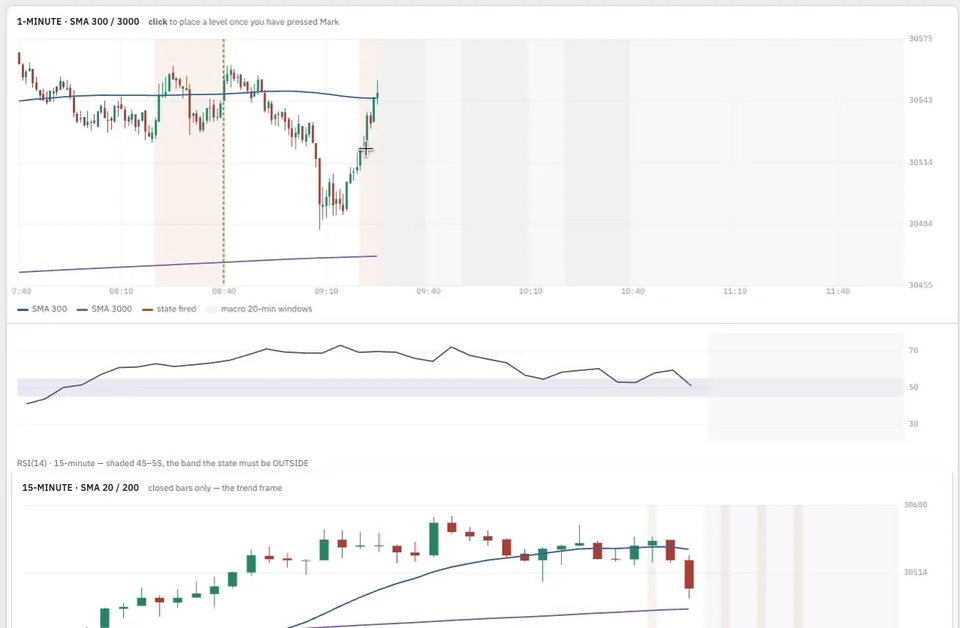Click the 30600 label on 15-minute chart
Image resolution: width=960 pixels, height=628 pixels.
pos(915,505)
